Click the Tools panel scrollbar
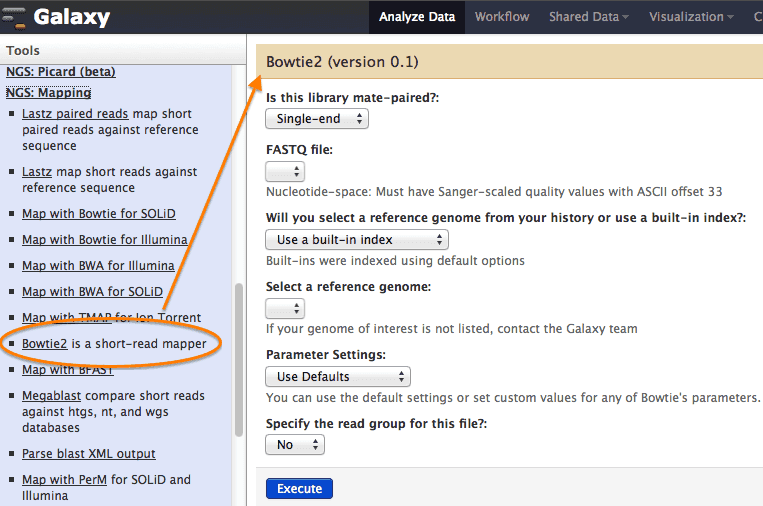This screenshot has width=763, height=506. (x=238, y=360)
